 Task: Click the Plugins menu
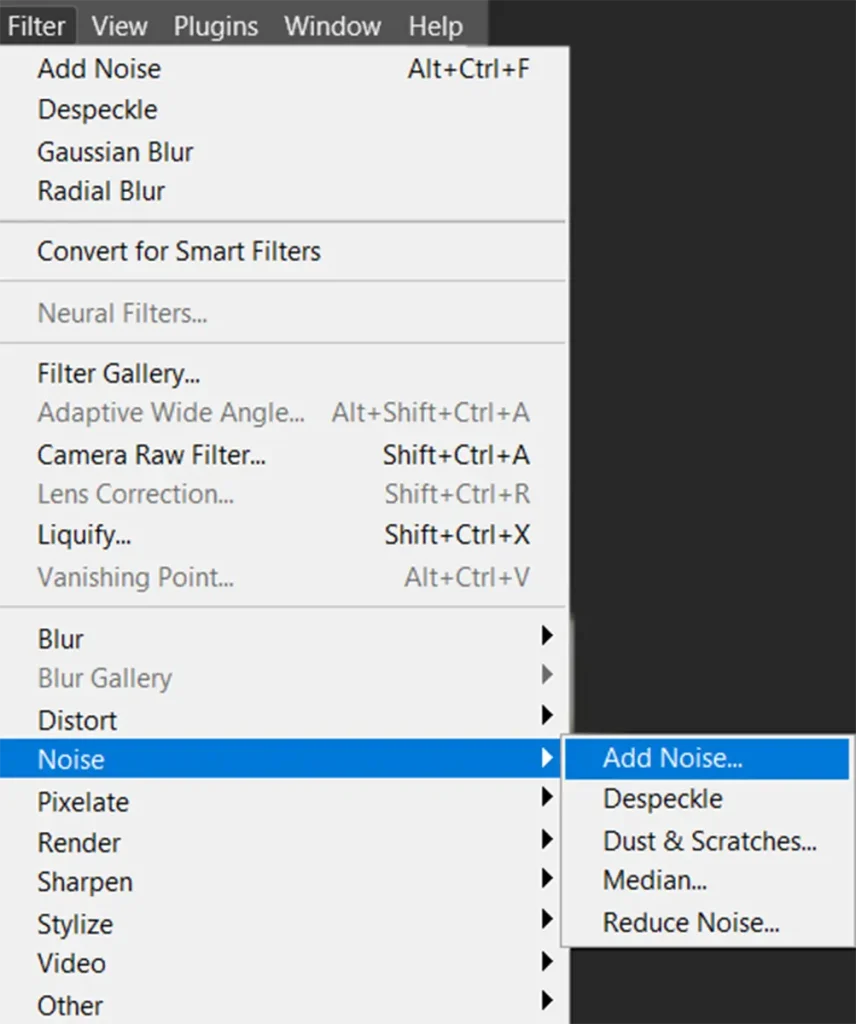[x=218, y=26]
